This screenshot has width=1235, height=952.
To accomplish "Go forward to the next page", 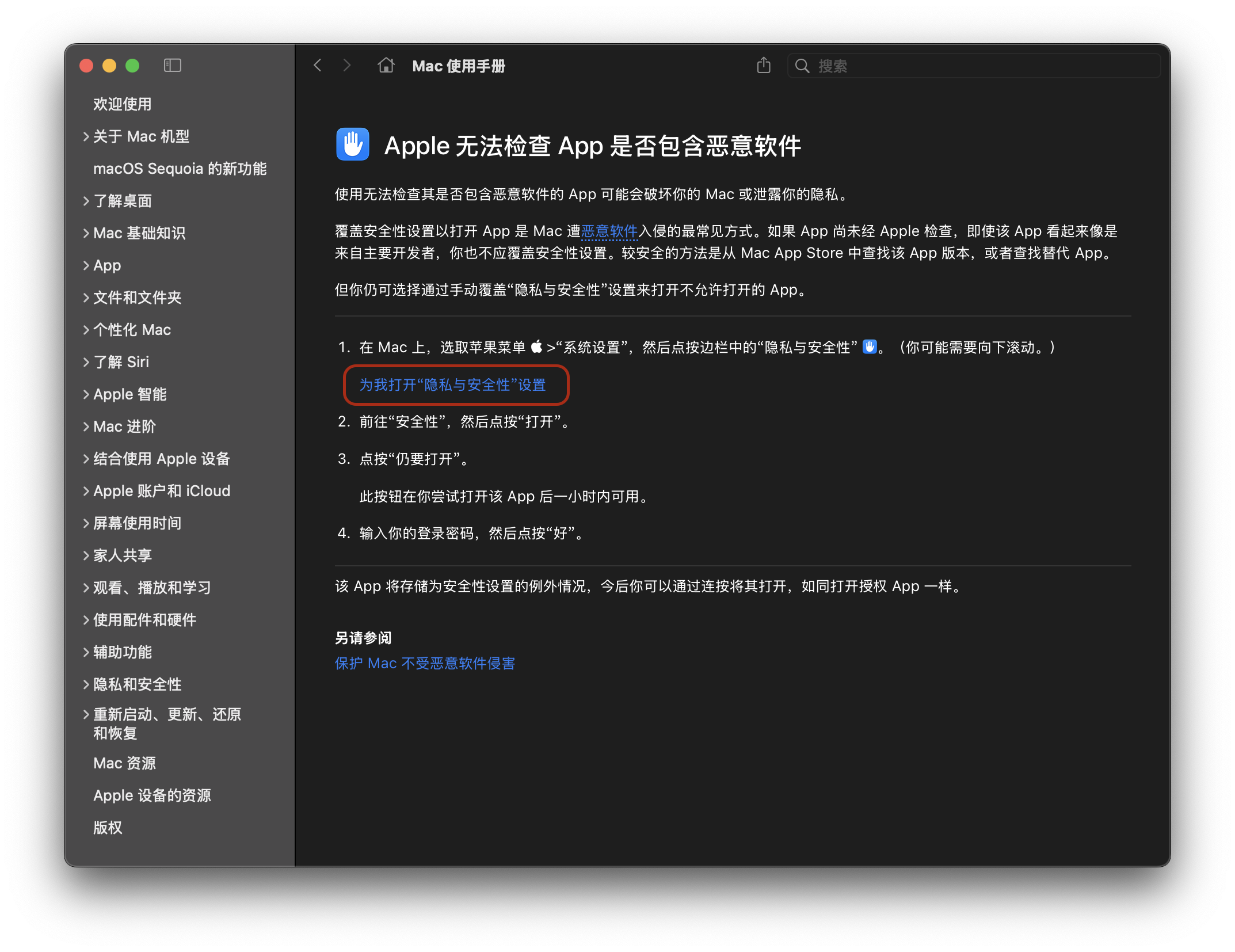I will [346, 66].
